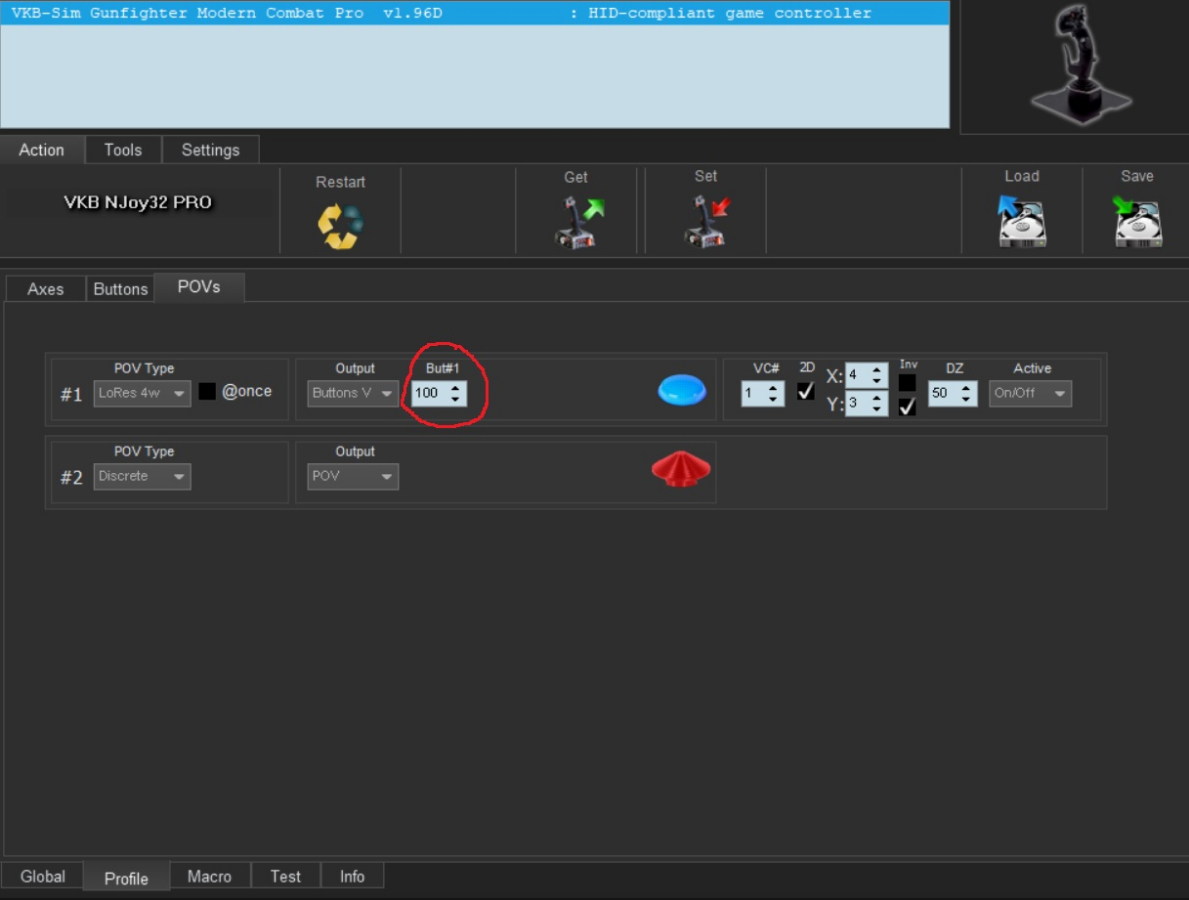Click the Set settings joystick icon
Image resolution: width=1189 pixels, height=900 pixels.
pyautogui.click(x=707, y=221)
